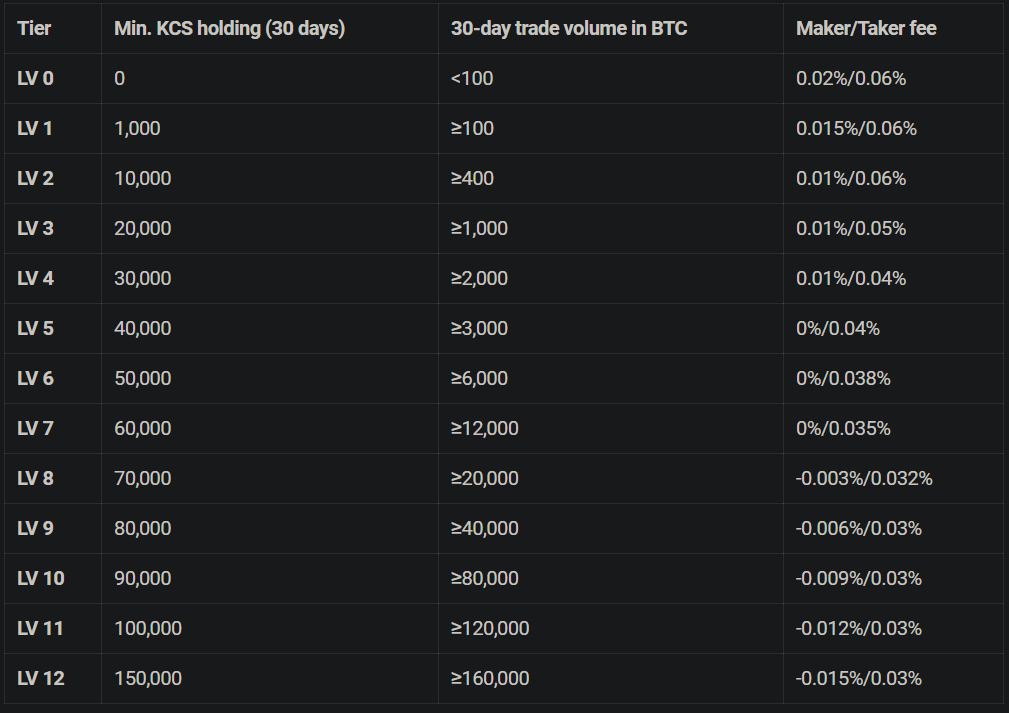Select the LV 12 tier label
The height and width of the screenshot is (713, 1009).
point(41,678)
